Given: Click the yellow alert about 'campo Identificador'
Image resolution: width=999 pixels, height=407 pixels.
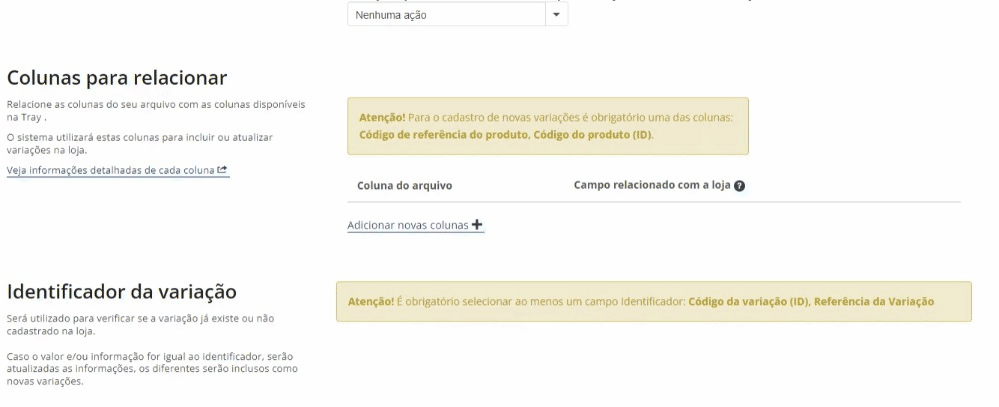Looking at the screenshot, I should tap(654, 301).
